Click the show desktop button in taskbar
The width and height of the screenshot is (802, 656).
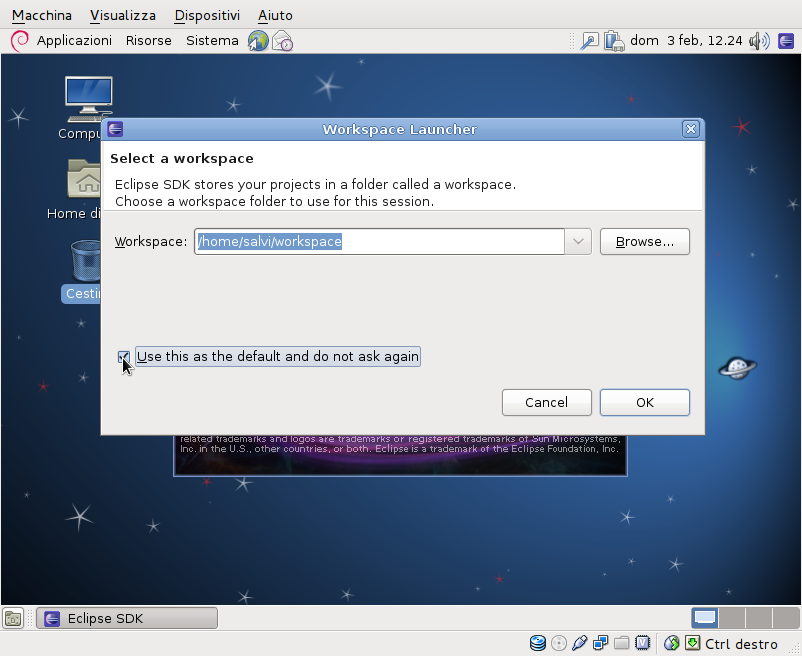pyautogui.click(x=13, y=618)
